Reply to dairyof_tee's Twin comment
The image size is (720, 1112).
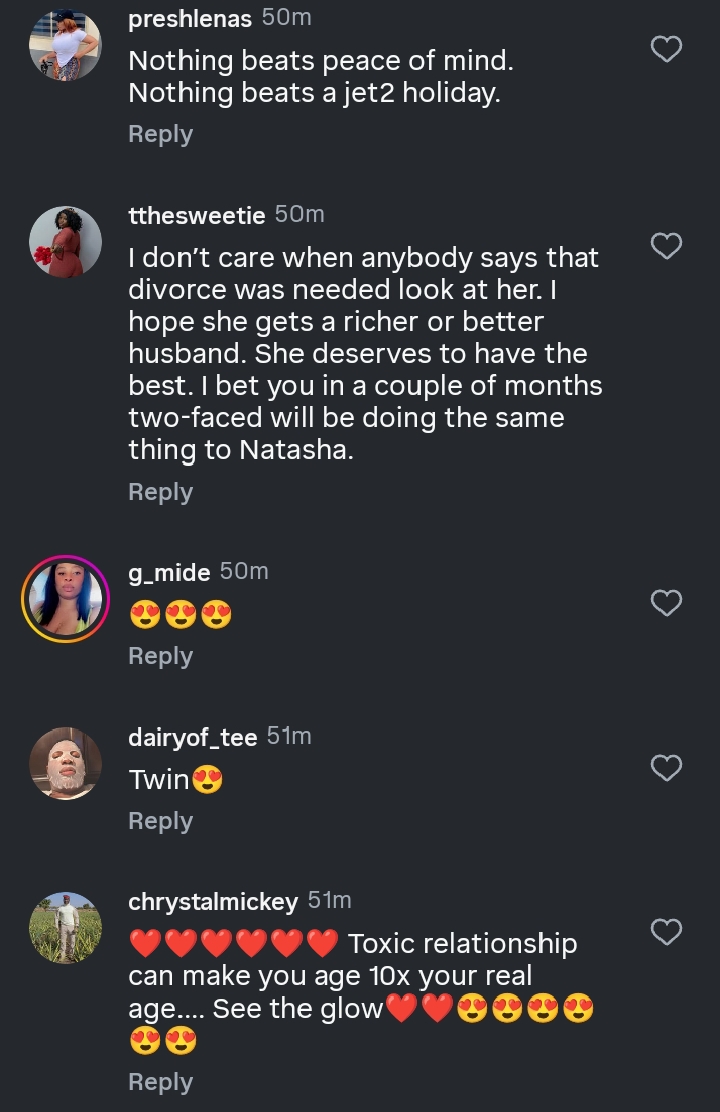point(160,821)
